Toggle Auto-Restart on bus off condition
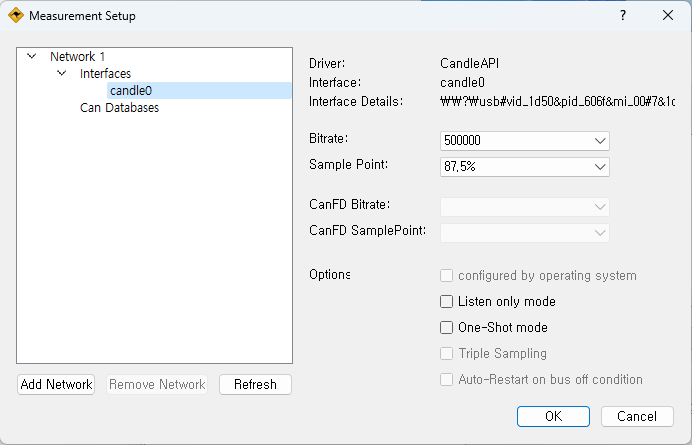Image resolution: width=694 pixels, height=446 pixels. tap(447, 380)
